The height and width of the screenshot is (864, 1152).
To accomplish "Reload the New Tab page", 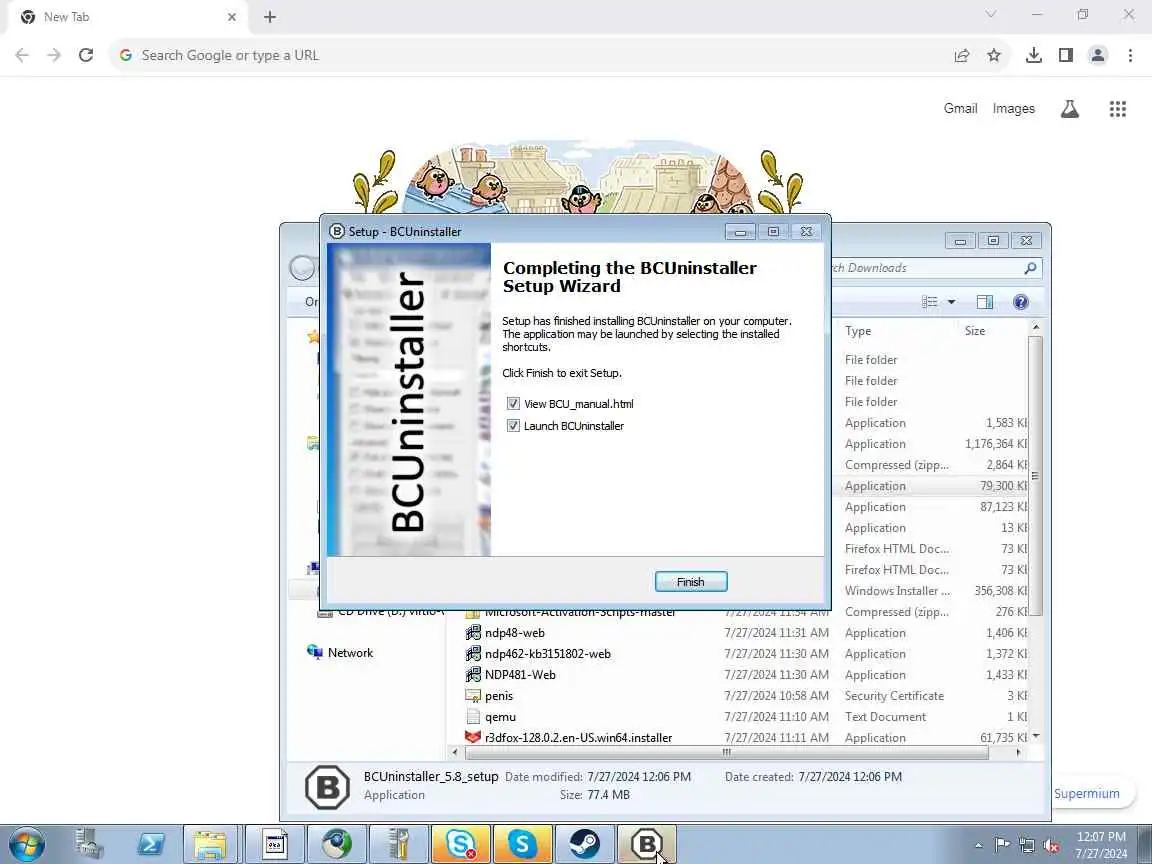I will coord(86,55).
